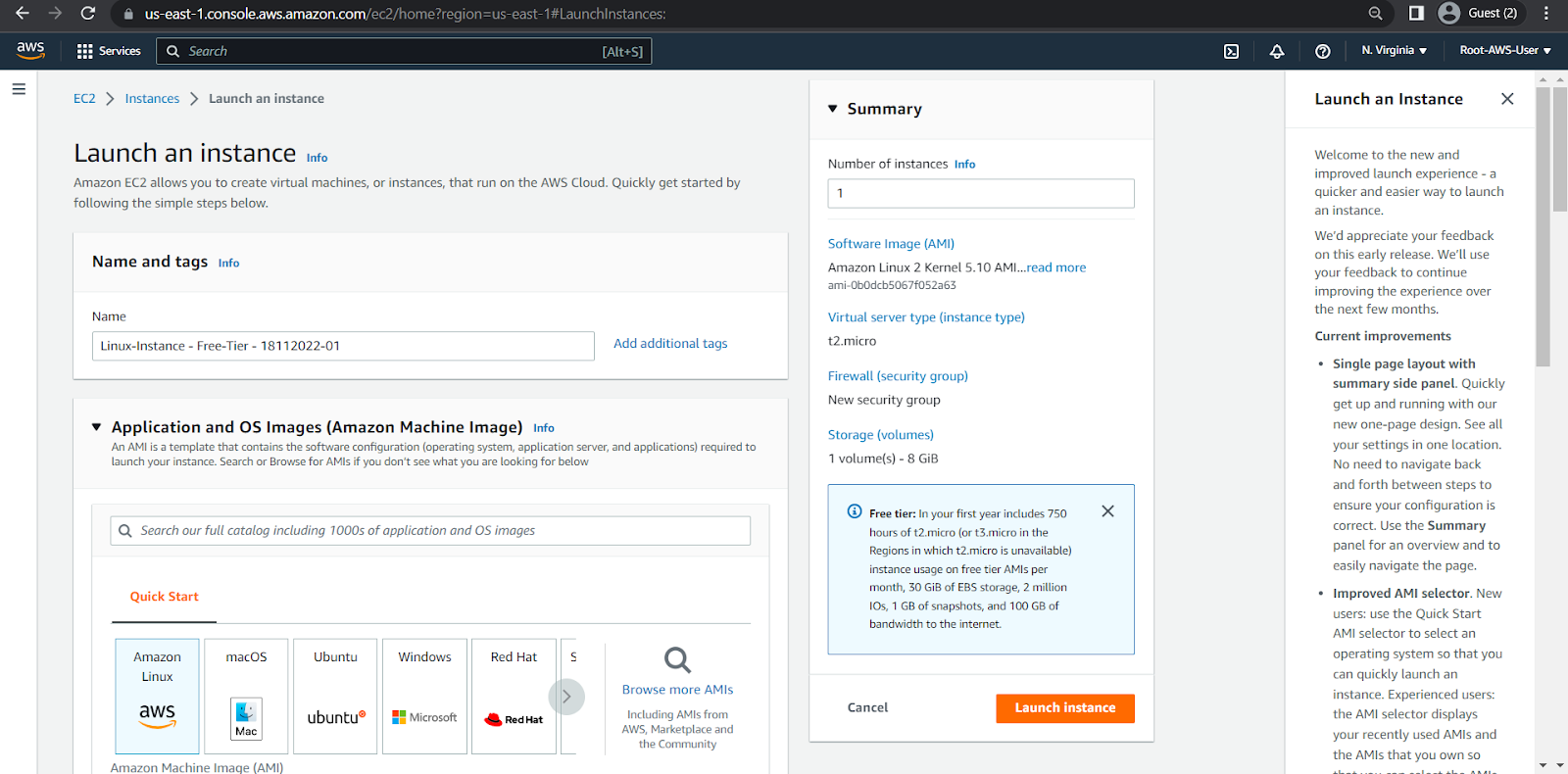Click the Free tier info circle icon
The height and width of the screenshot is (774, 1568).
tap(855, 512)
